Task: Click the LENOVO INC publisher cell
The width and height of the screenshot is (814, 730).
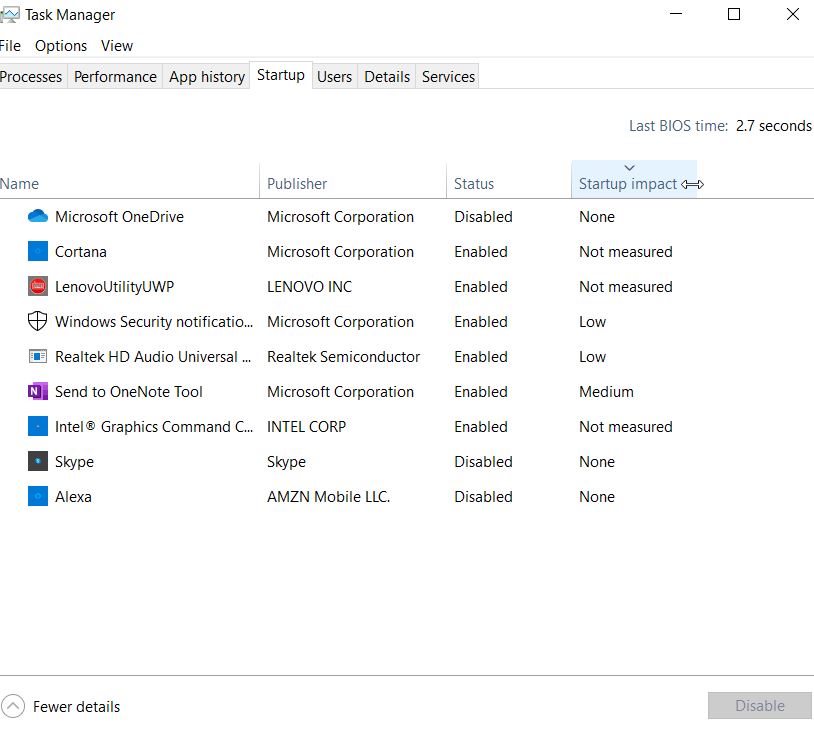Action: (309, 287)
